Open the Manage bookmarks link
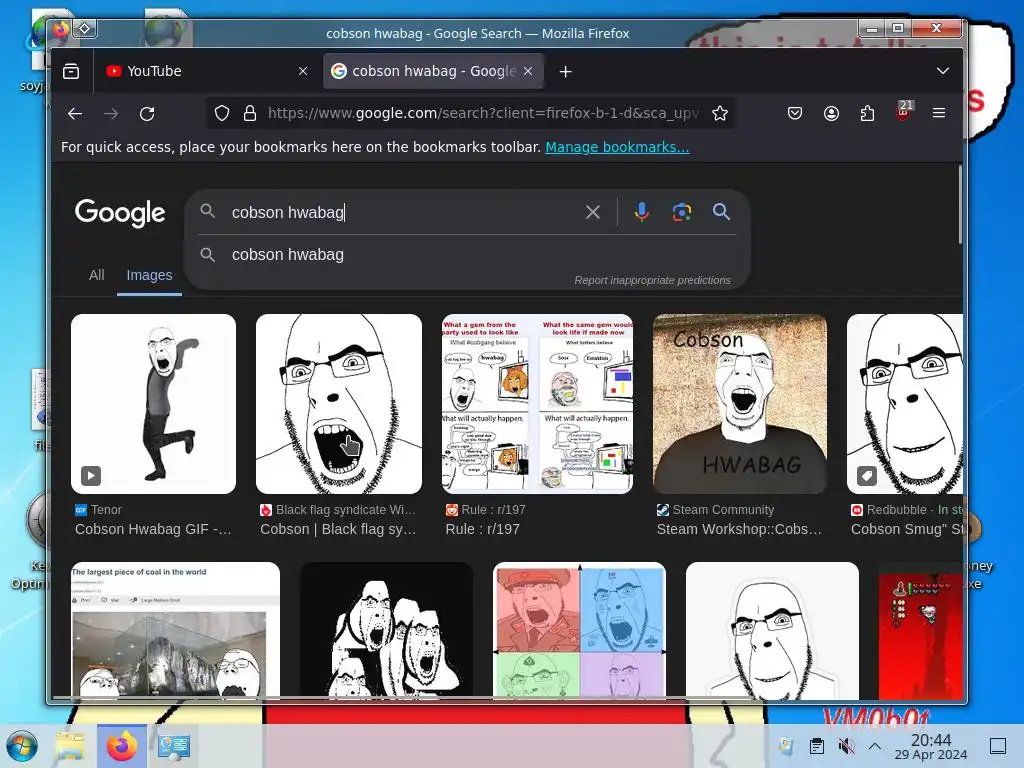The width and height of the screenshot is (1024, 768). [617, 147]
